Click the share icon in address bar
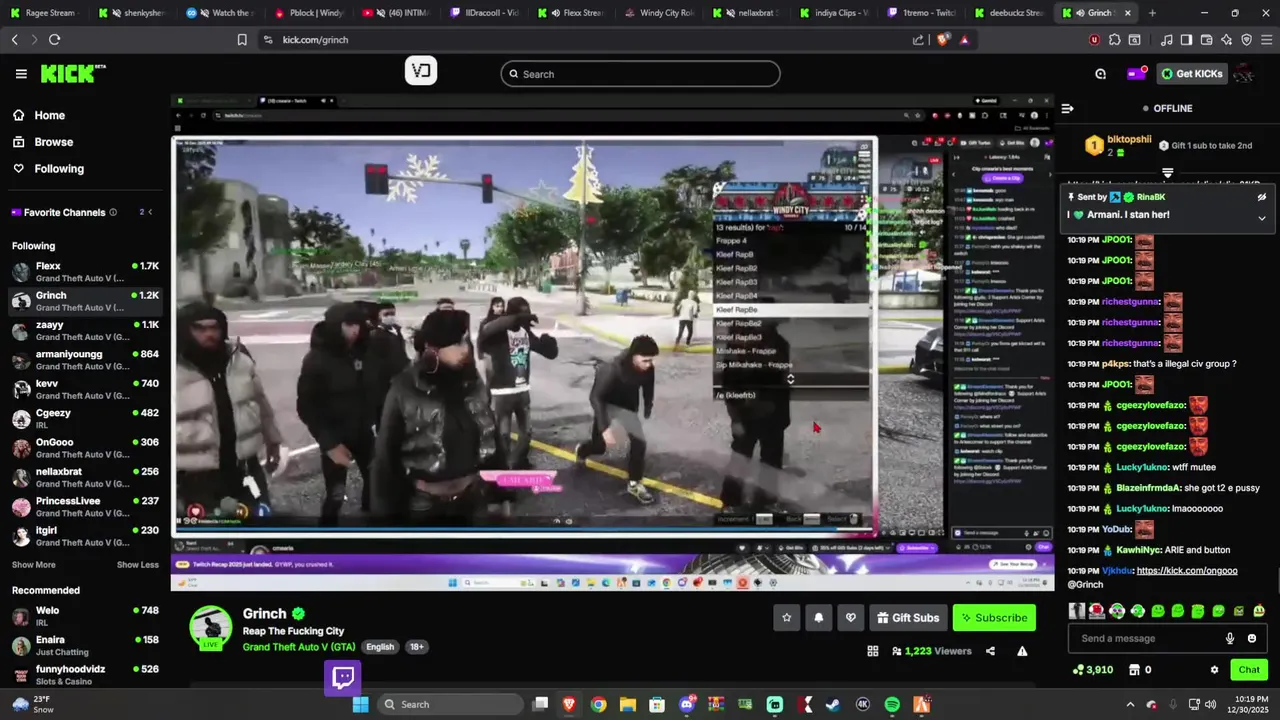Screen dimensions: 1280x720 918,40
